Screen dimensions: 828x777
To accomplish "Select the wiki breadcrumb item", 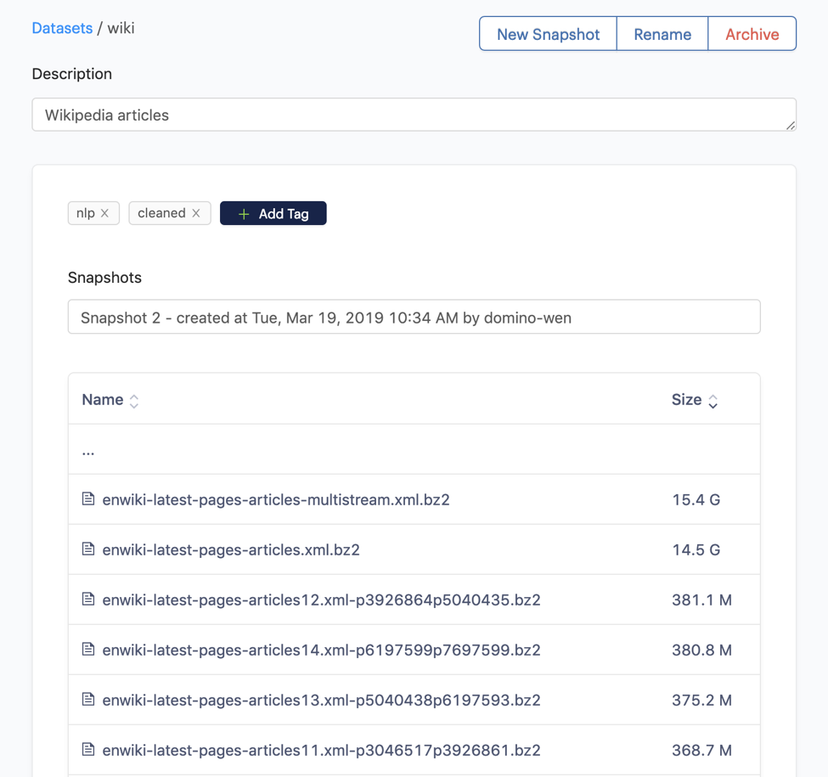I will pos(121,28).
